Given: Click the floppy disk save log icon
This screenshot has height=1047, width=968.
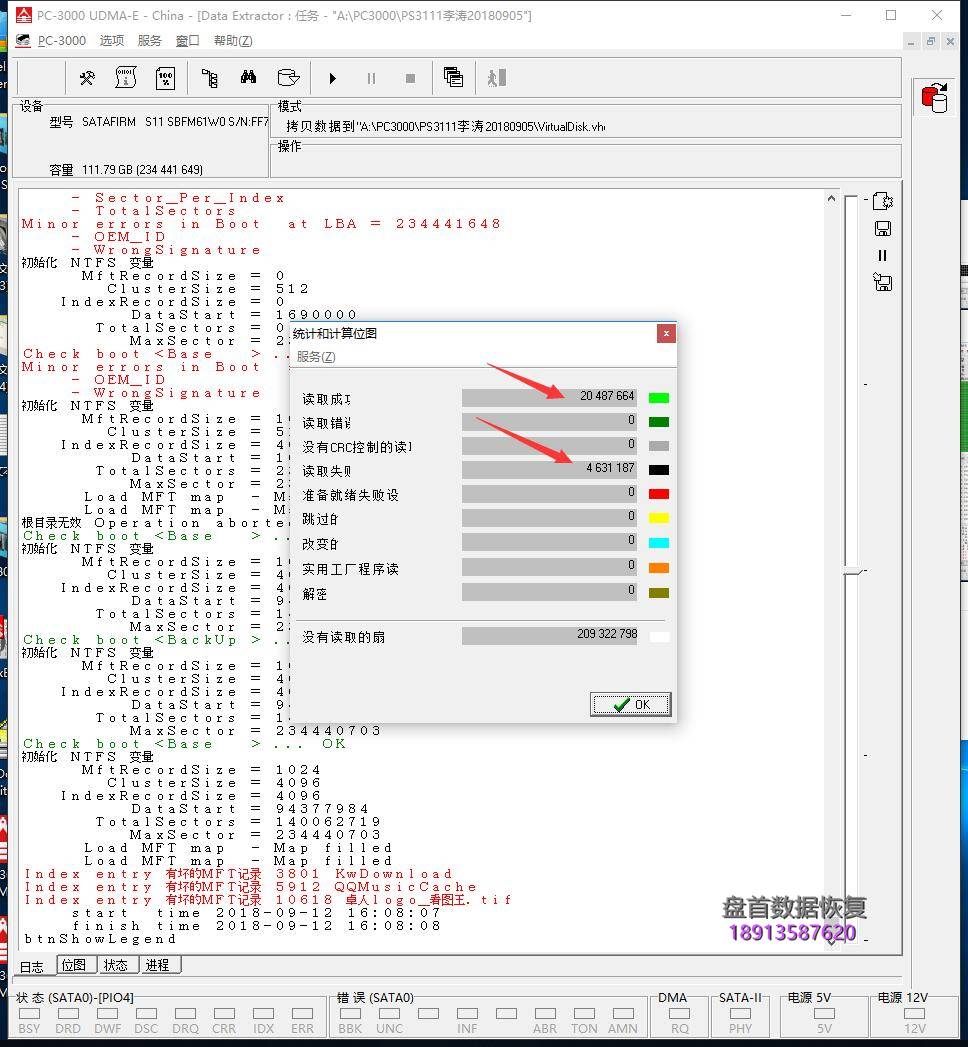Looking at the screenshot, I should click(882, 229).
